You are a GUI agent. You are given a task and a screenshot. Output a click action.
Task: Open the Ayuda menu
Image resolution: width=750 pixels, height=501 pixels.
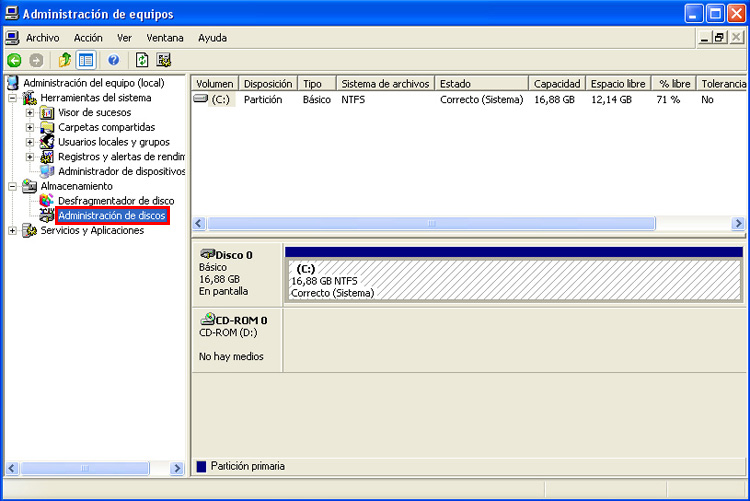pyautogui.click(x=212, y=38)
